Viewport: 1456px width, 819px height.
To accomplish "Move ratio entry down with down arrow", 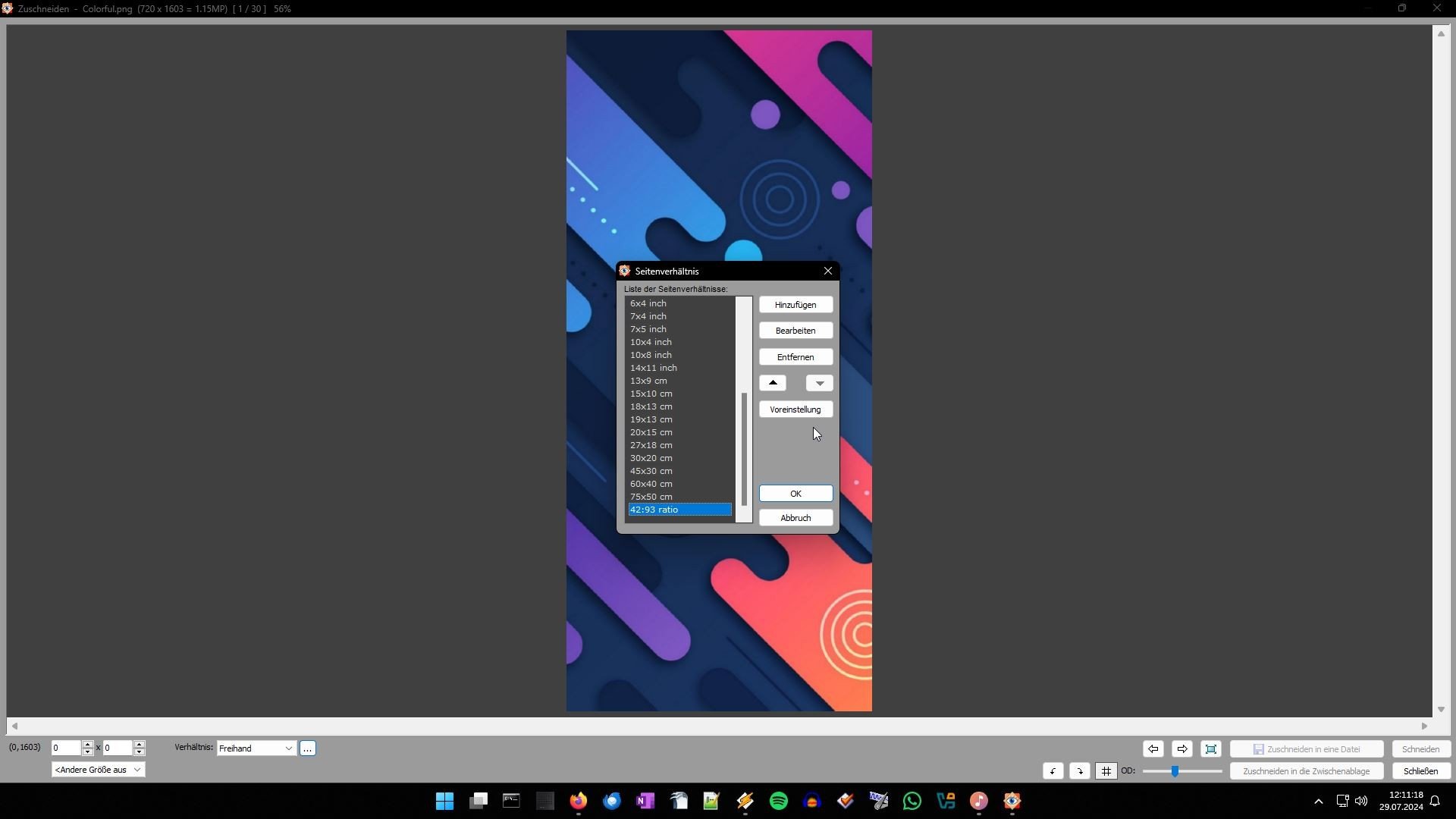I will tap(819, 383).
